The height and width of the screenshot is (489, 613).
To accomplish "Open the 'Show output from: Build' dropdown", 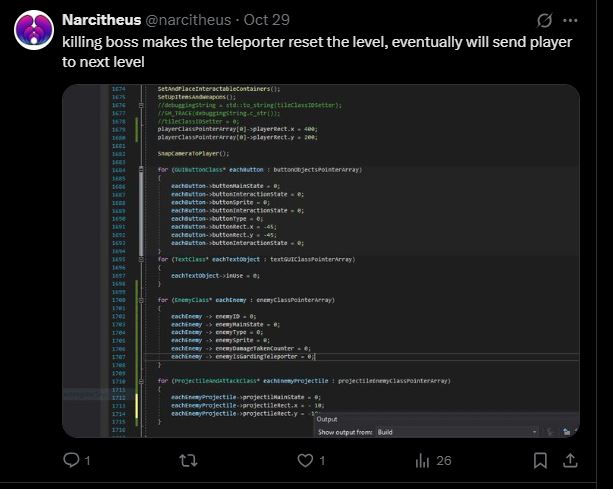I will pyautogui.click(x=460, y=432).
